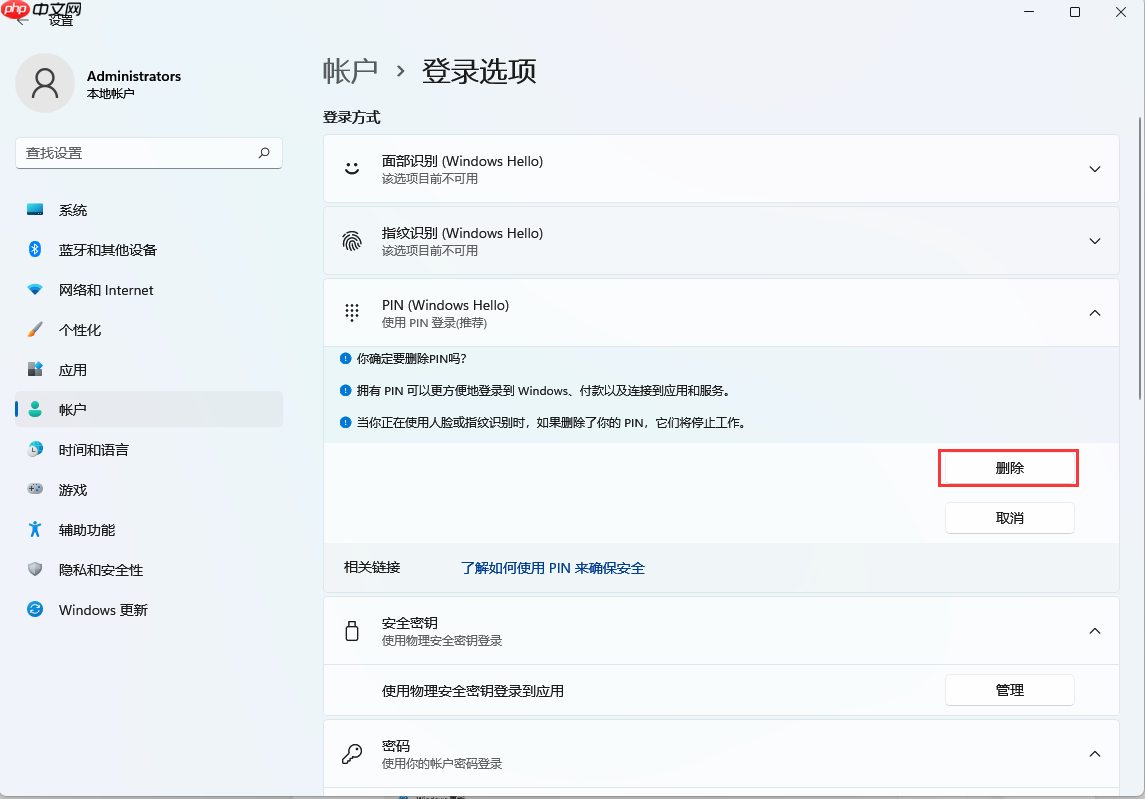Select the 应用 icon in sidebar
This screenshot has width=1145, height=799.
34,369
